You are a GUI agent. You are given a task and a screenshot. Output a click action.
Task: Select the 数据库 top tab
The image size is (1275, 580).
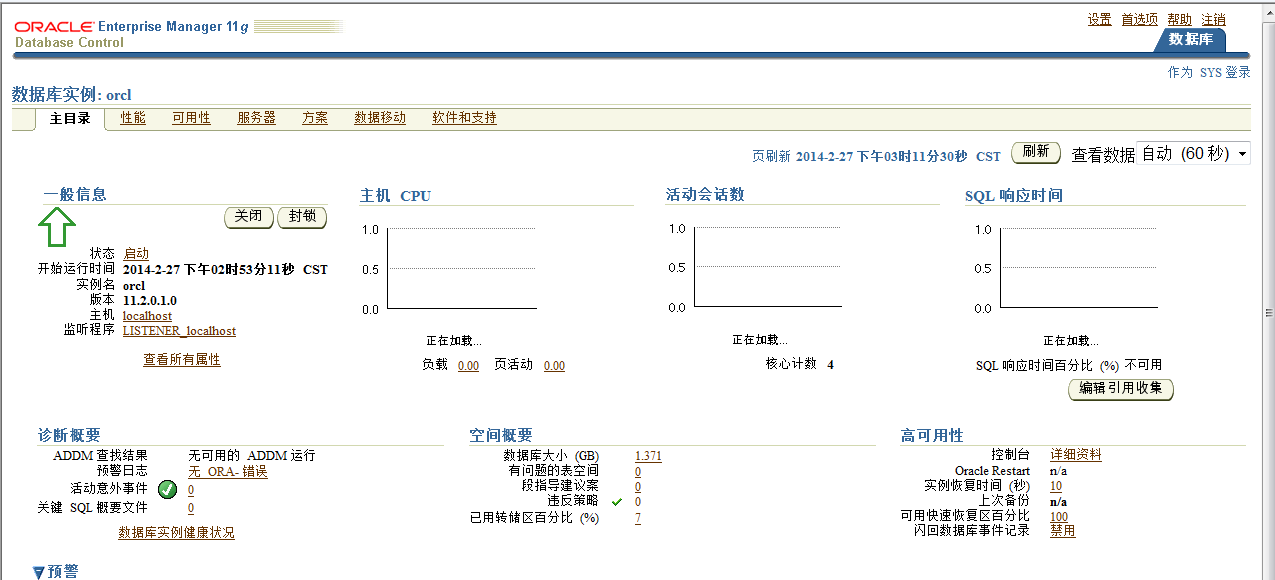1190,39
